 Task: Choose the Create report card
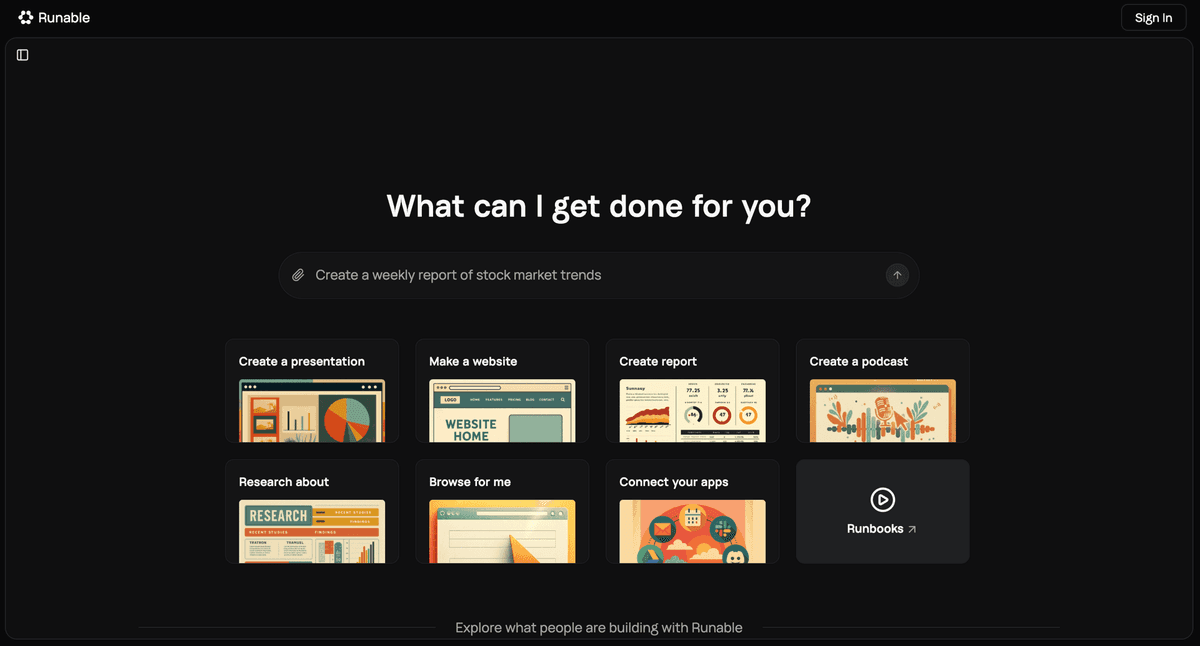(x=692, y=391)
